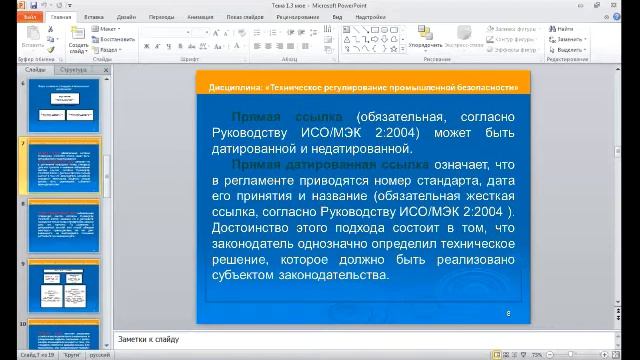Toggle underline formatting Ч

coord(169,47)
